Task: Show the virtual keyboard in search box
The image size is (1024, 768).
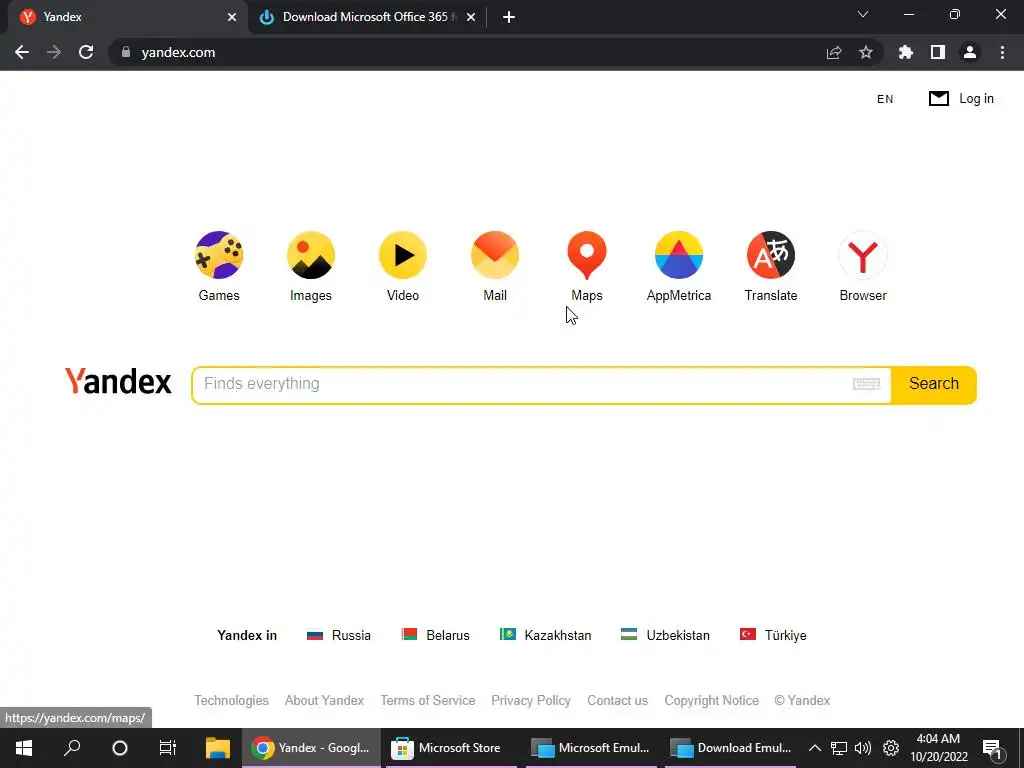Action: click(x=867, y=384)
